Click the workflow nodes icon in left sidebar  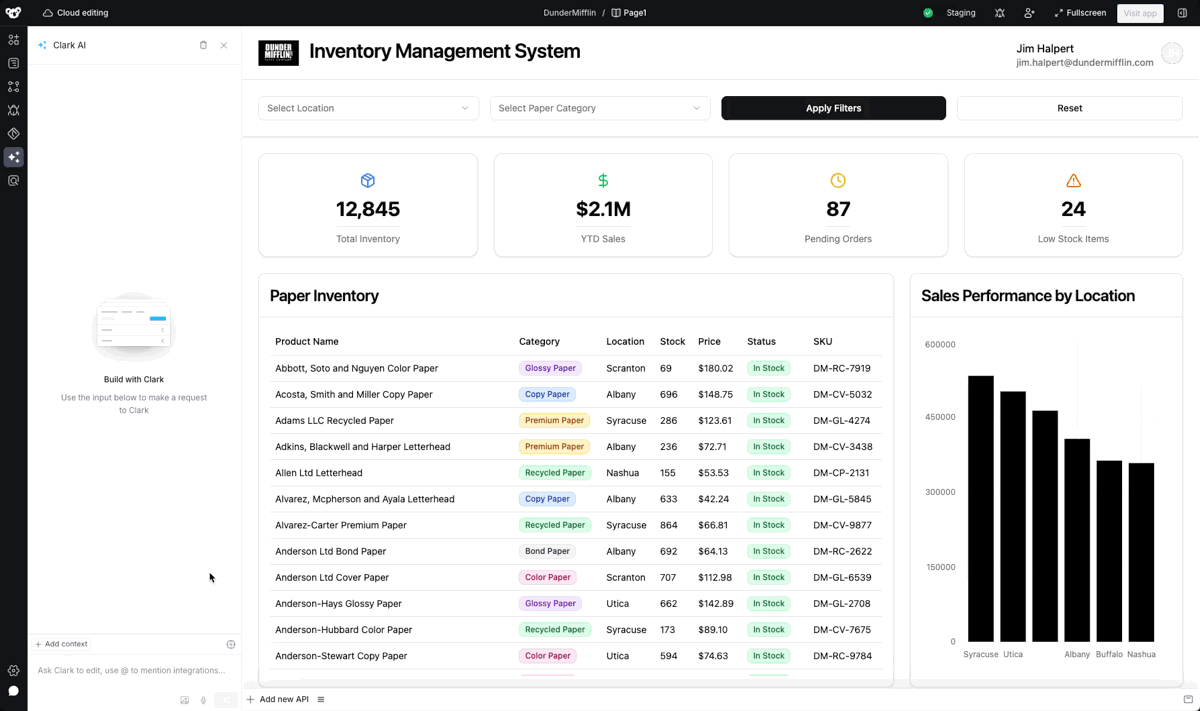coord(13,87)
